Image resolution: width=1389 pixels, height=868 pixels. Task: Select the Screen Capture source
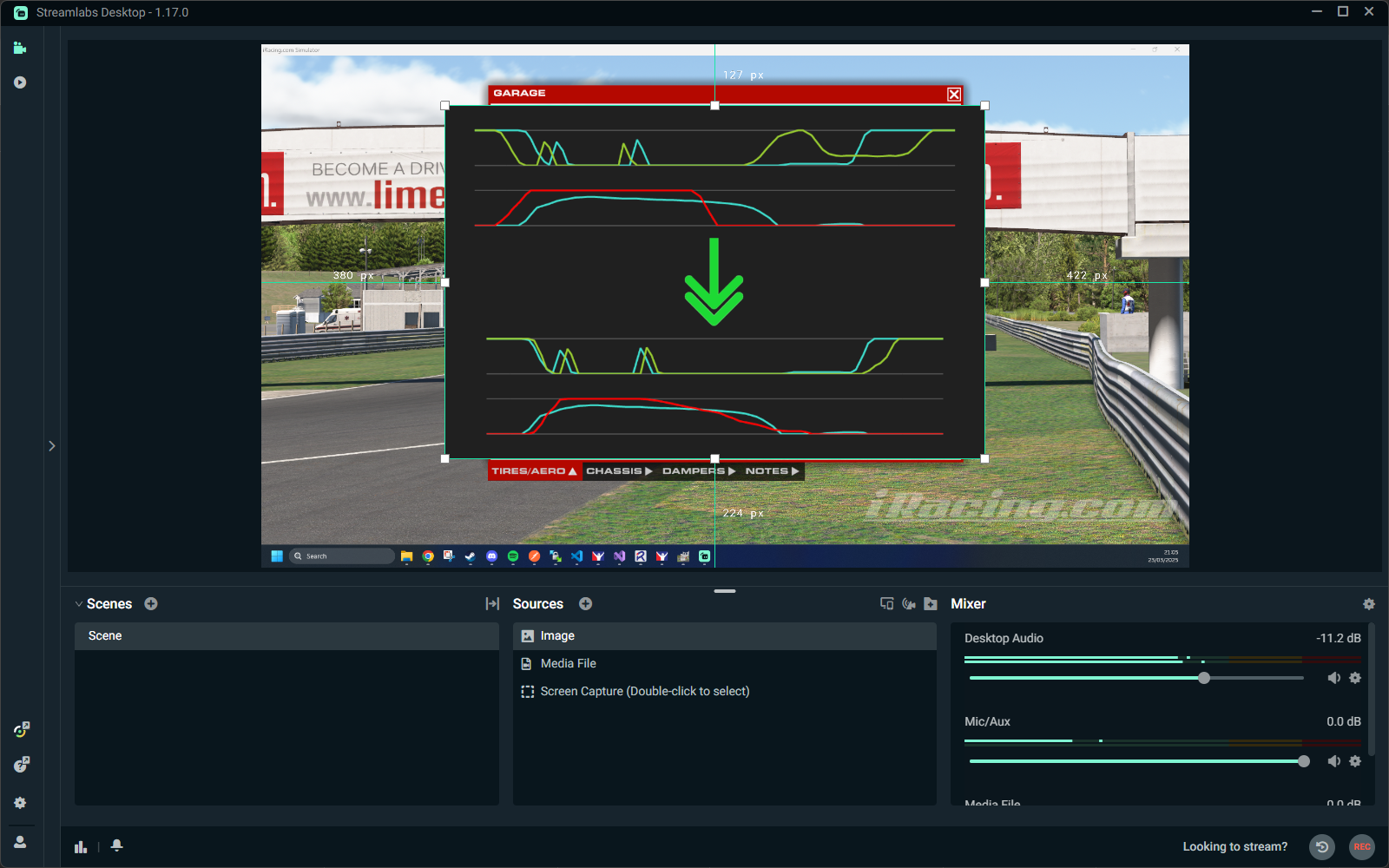[x=644, y=691]
